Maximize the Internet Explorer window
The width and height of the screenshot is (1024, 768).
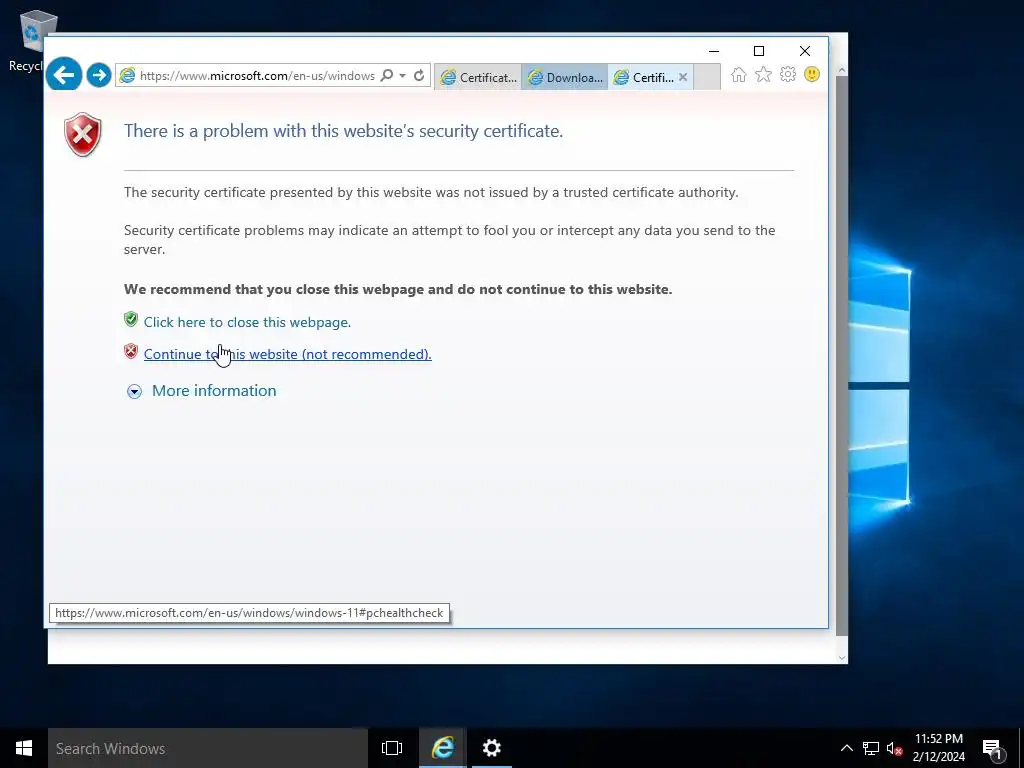pos(759,51)
